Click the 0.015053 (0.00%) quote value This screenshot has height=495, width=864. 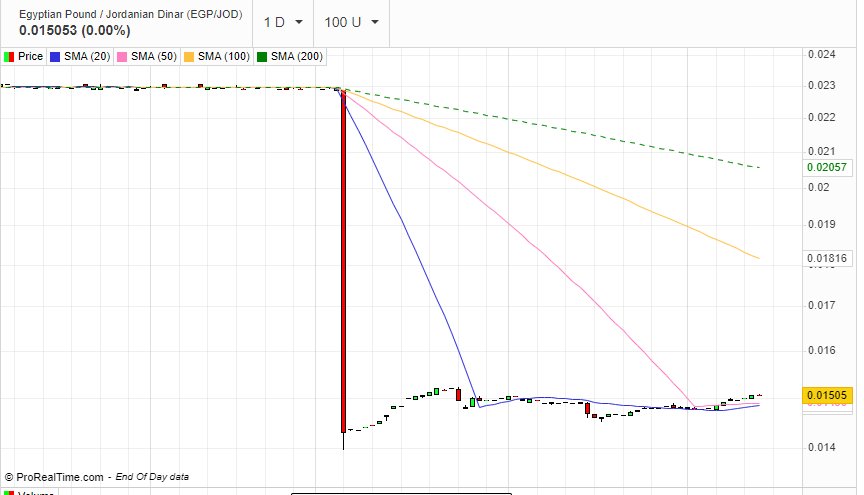click(74, 30)
